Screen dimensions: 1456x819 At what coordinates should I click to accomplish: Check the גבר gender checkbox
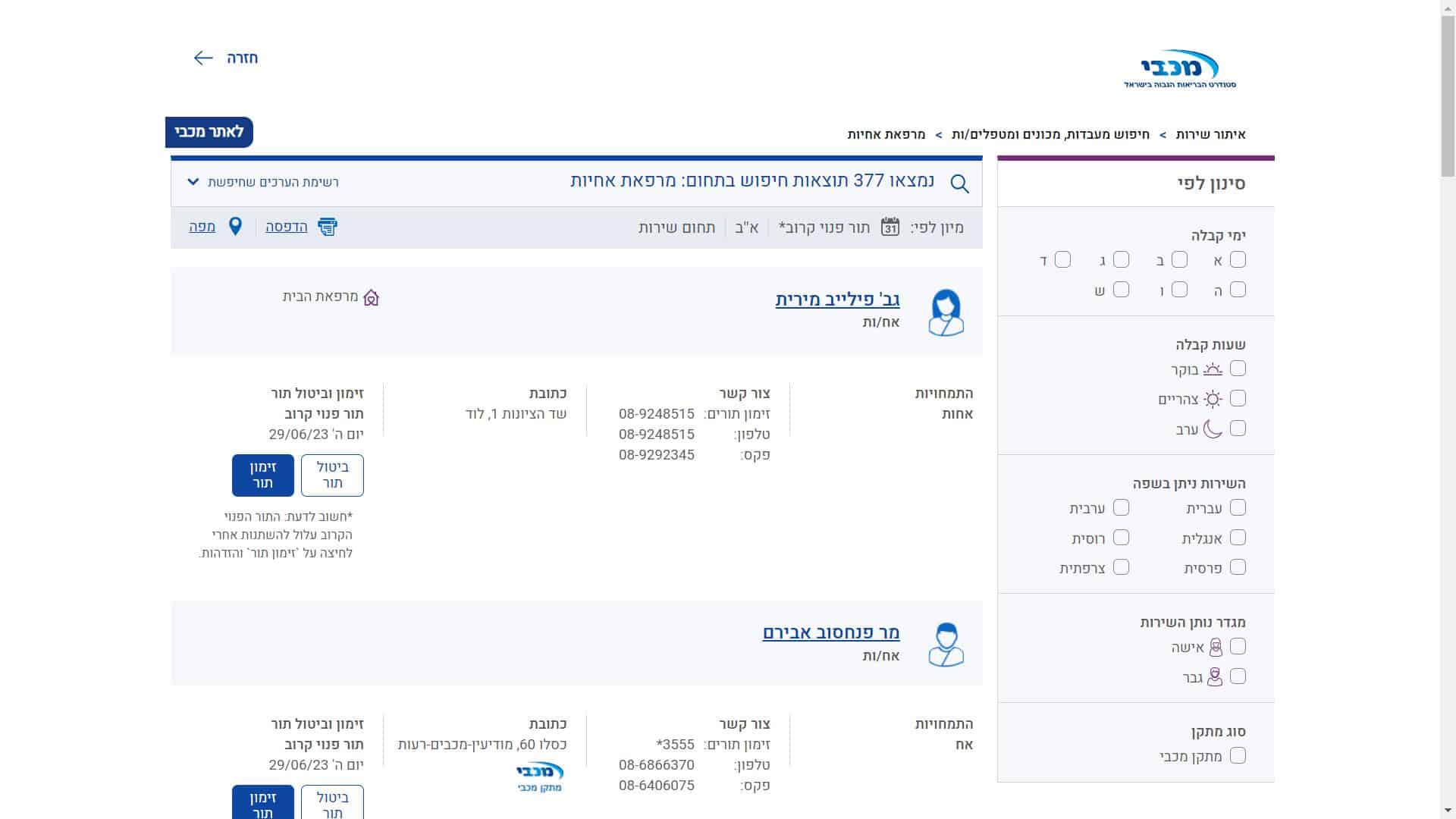[1238, 676]
